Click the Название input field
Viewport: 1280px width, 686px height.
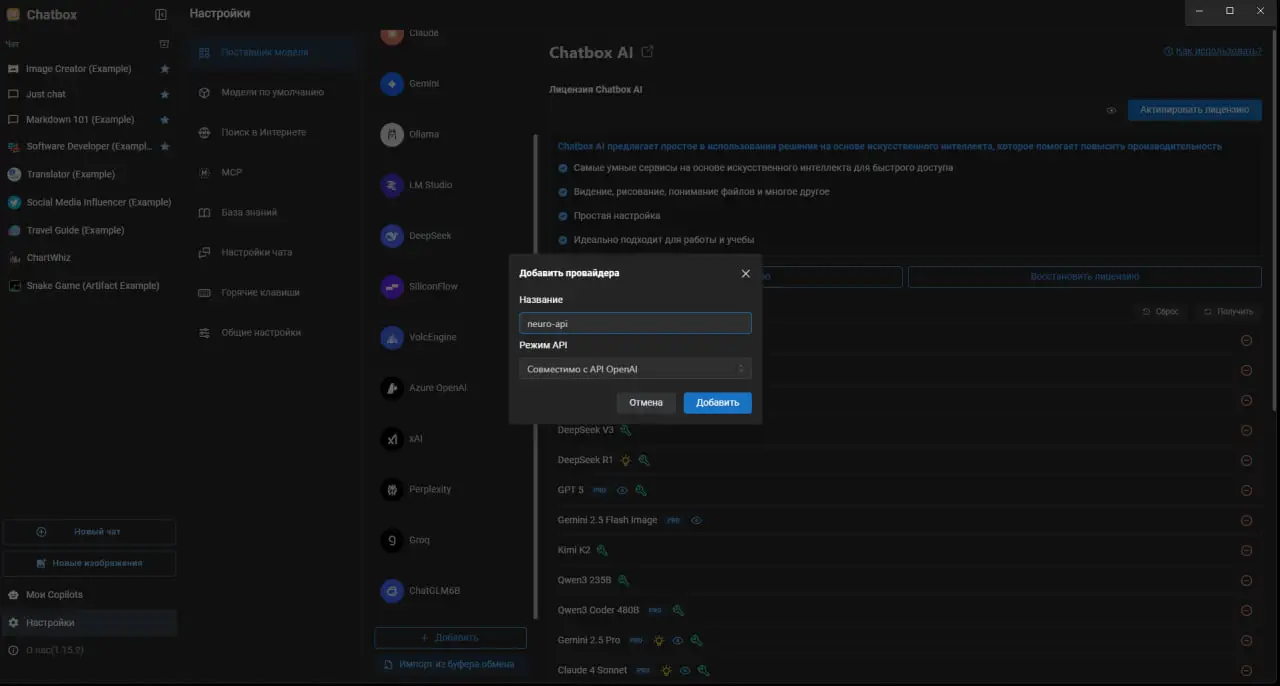(x=635, y=323)
